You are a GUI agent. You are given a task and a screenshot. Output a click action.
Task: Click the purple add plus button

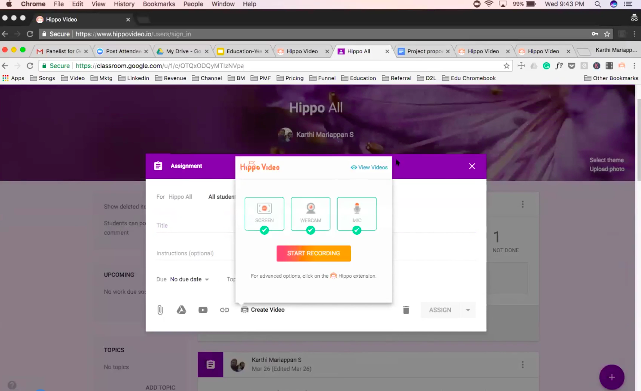click(x=612, y=377)
